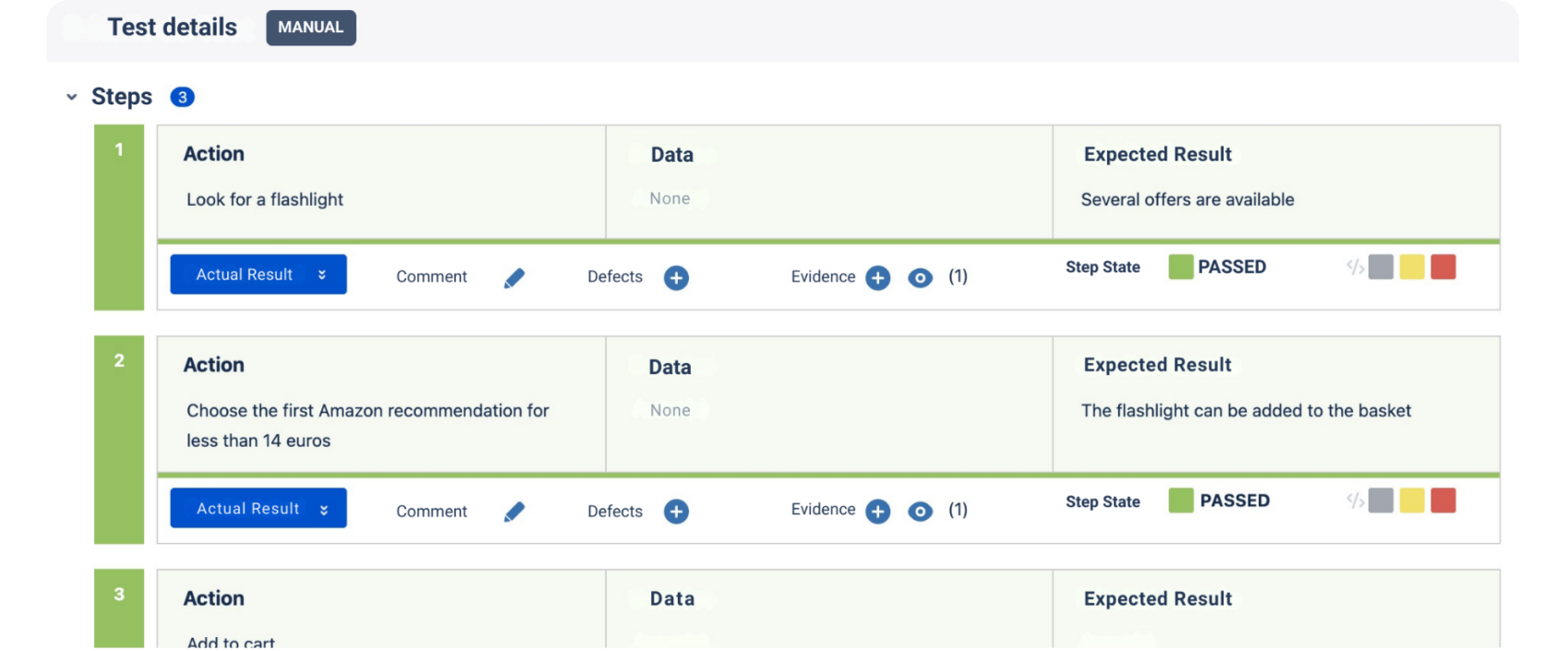The height and width of the screenshot is (651, 1568).
Task: Edit comment pencil icon in step 1
Action: click(514, 278)
